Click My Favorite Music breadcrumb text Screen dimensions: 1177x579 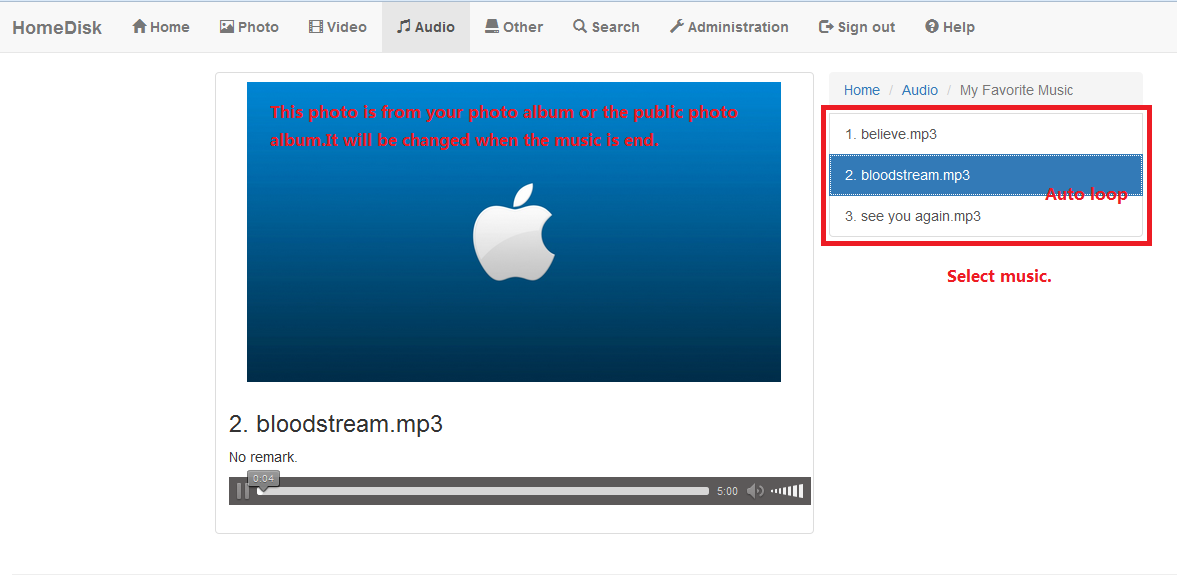click(1016, 90)
